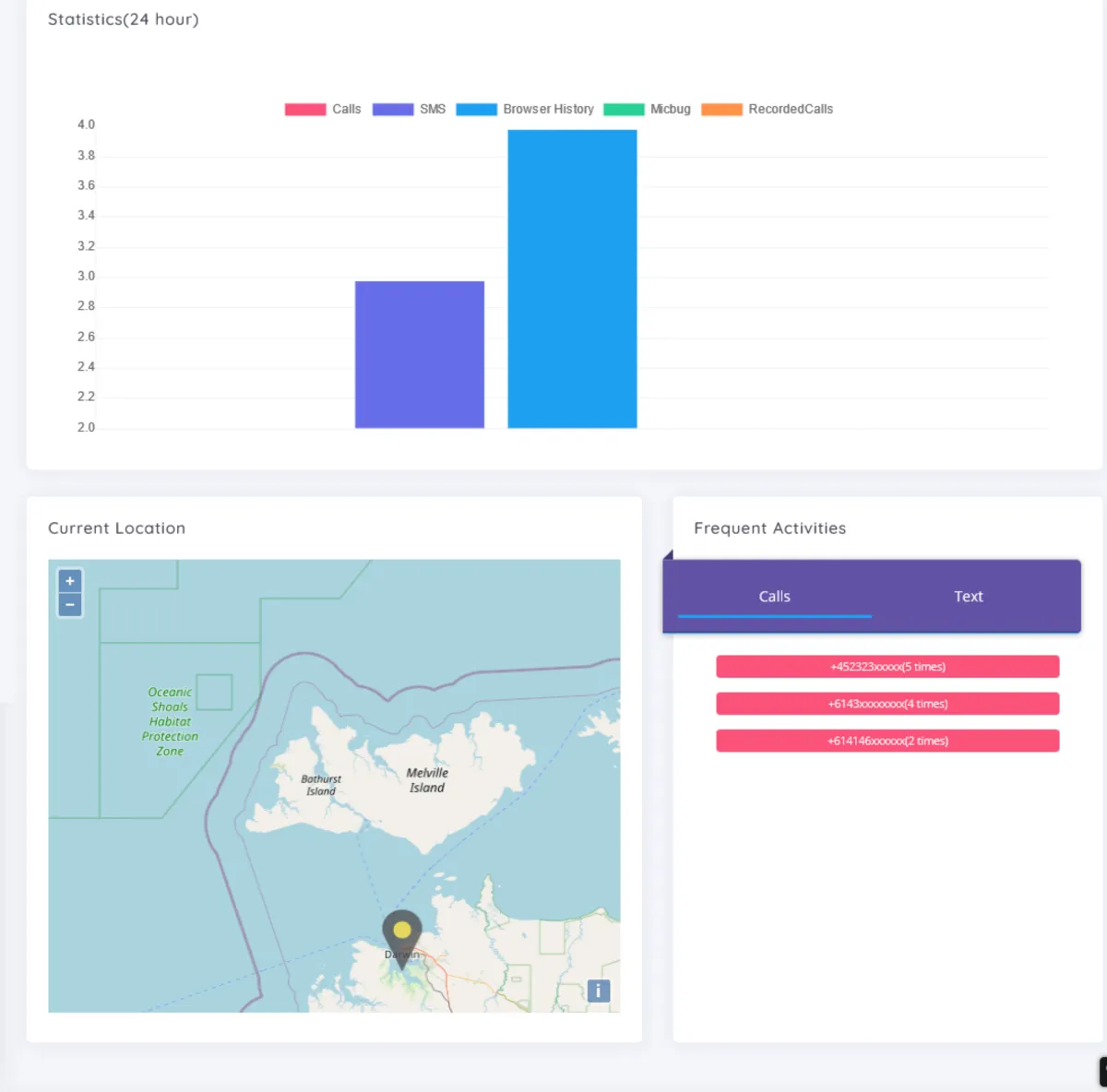
Task: Click the Current Location heading
Action: 117,528
